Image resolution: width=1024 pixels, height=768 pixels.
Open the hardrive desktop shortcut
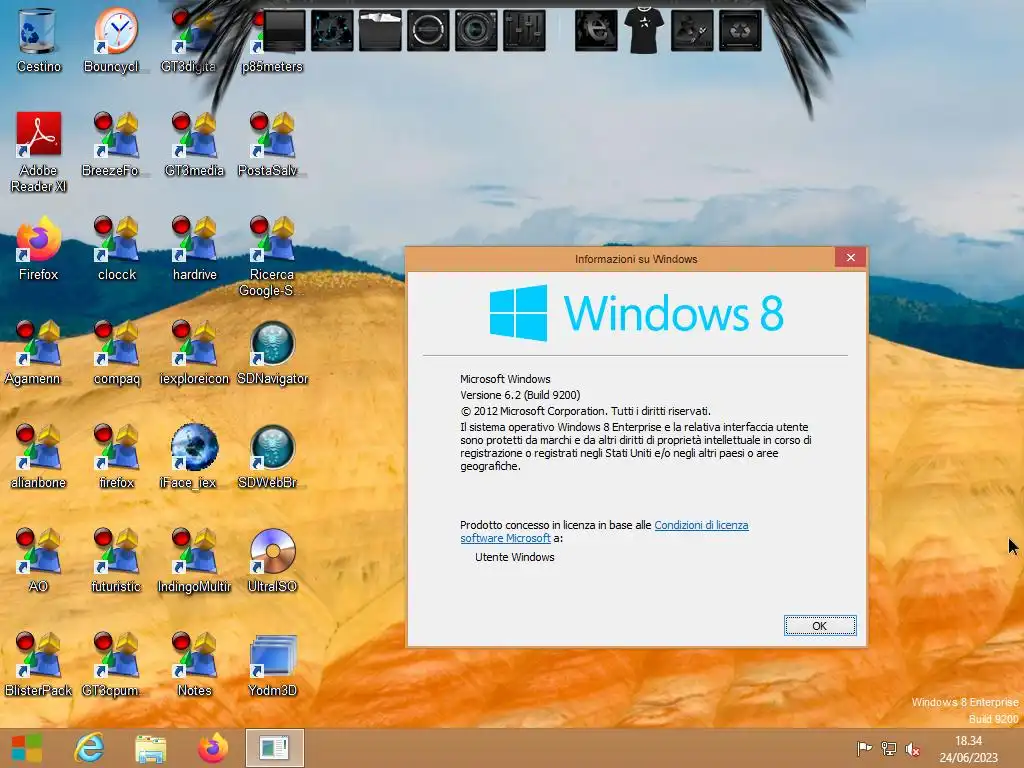(x=194, y=248)
